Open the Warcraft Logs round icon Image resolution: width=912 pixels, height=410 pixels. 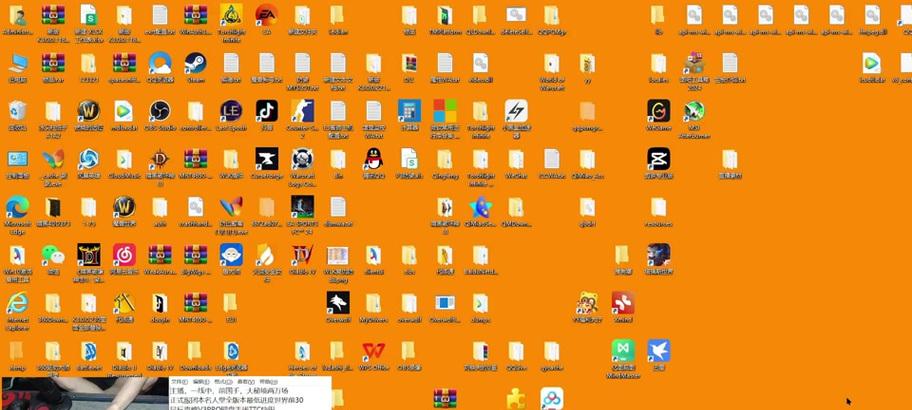[x=302, y=159]
